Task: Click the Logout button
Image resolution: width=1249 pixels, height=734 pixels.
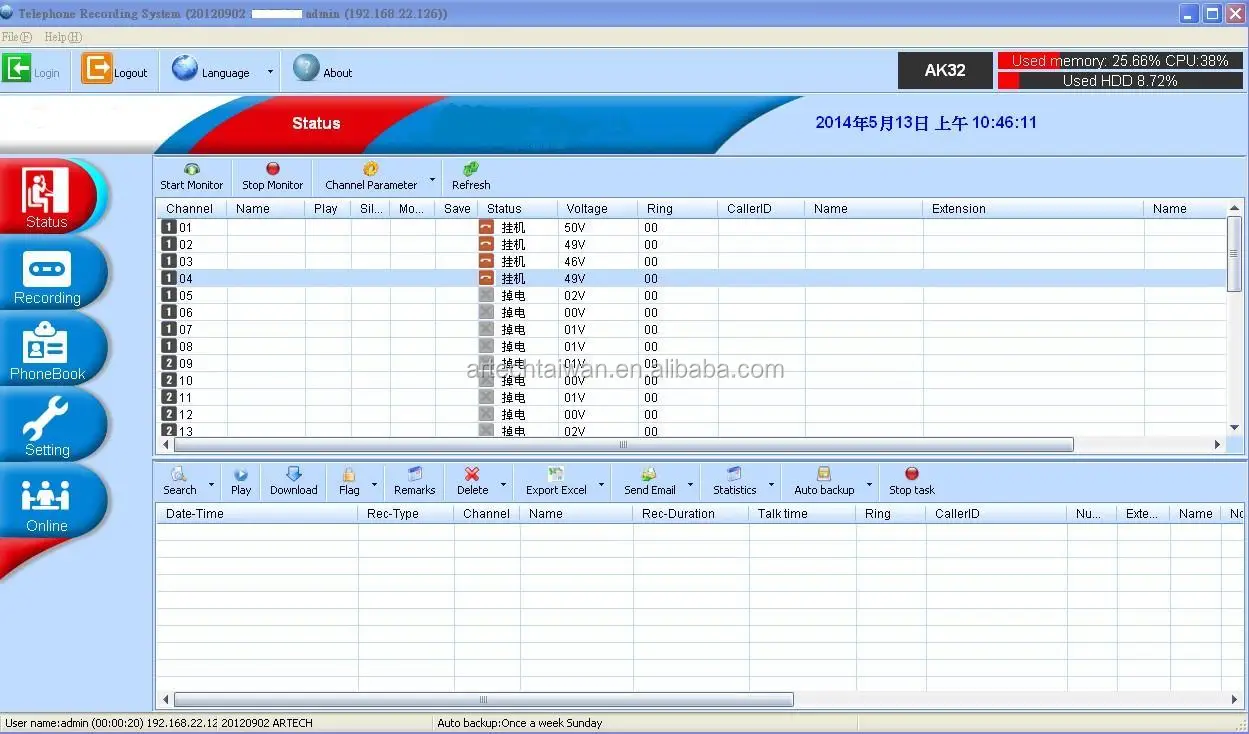Action: coord(115,70)
